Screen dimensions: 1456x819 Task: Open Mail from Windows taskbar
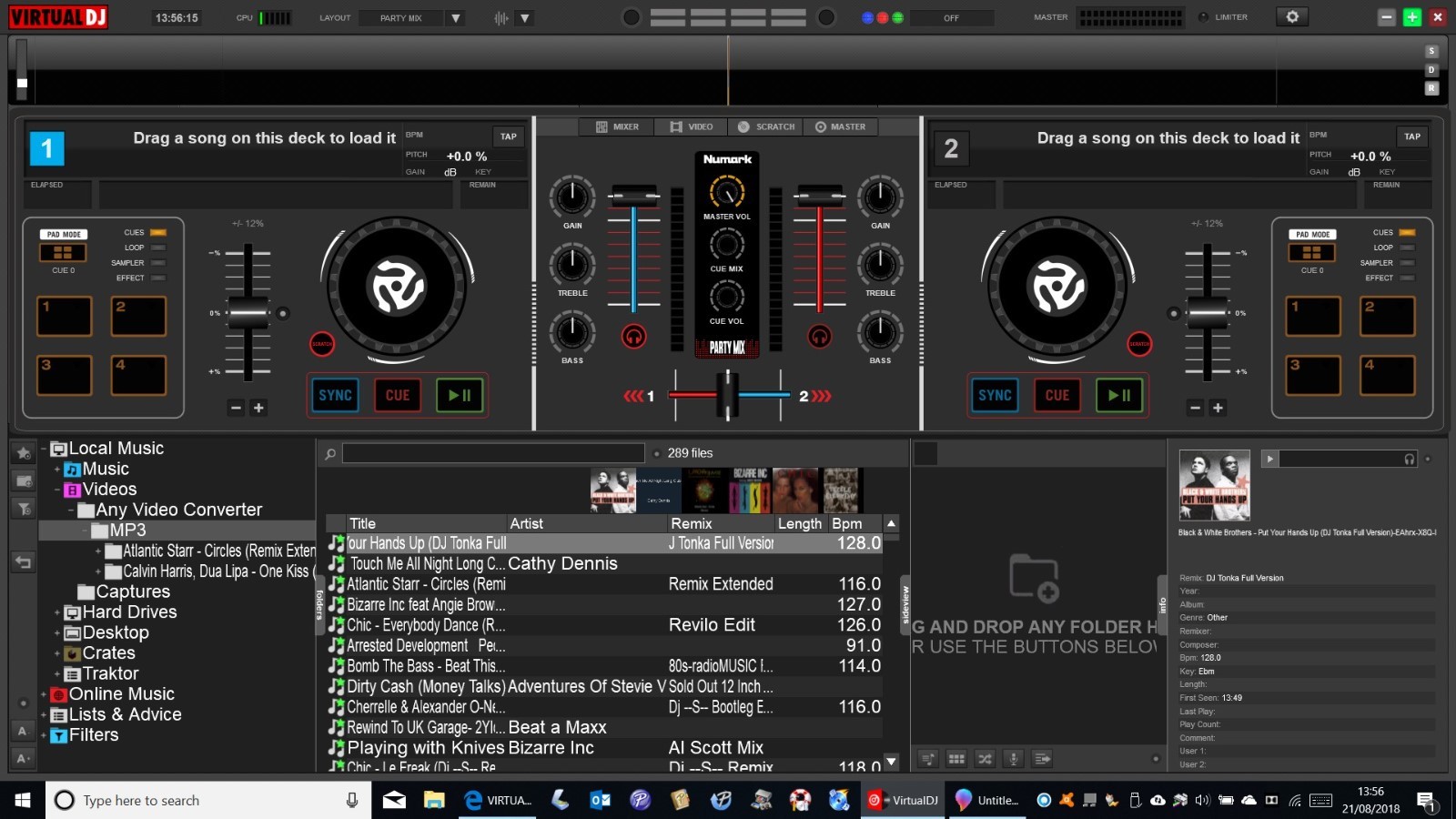(x=394, y=800)
